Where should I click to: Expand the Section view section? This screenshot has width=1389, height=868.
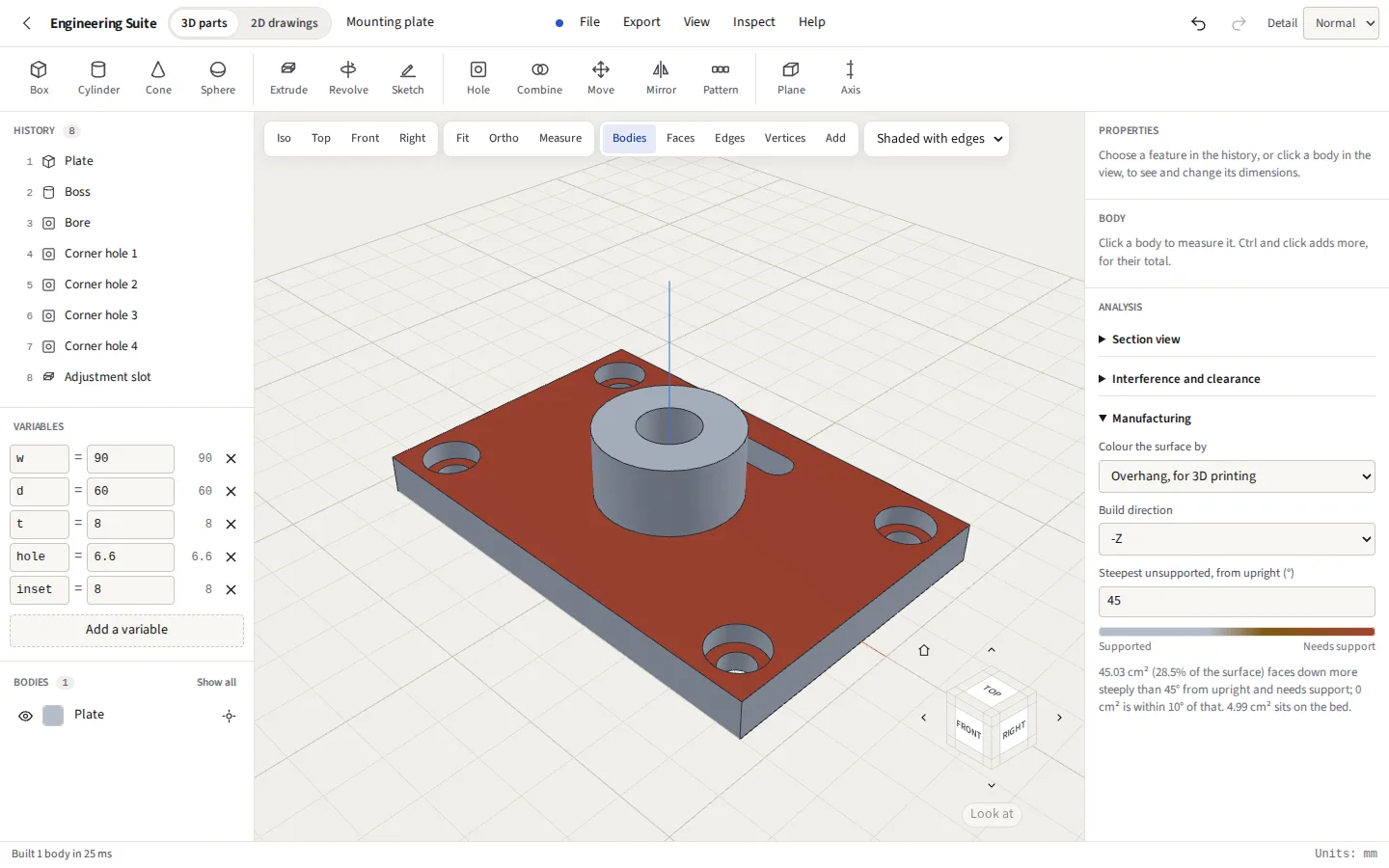1237,339
